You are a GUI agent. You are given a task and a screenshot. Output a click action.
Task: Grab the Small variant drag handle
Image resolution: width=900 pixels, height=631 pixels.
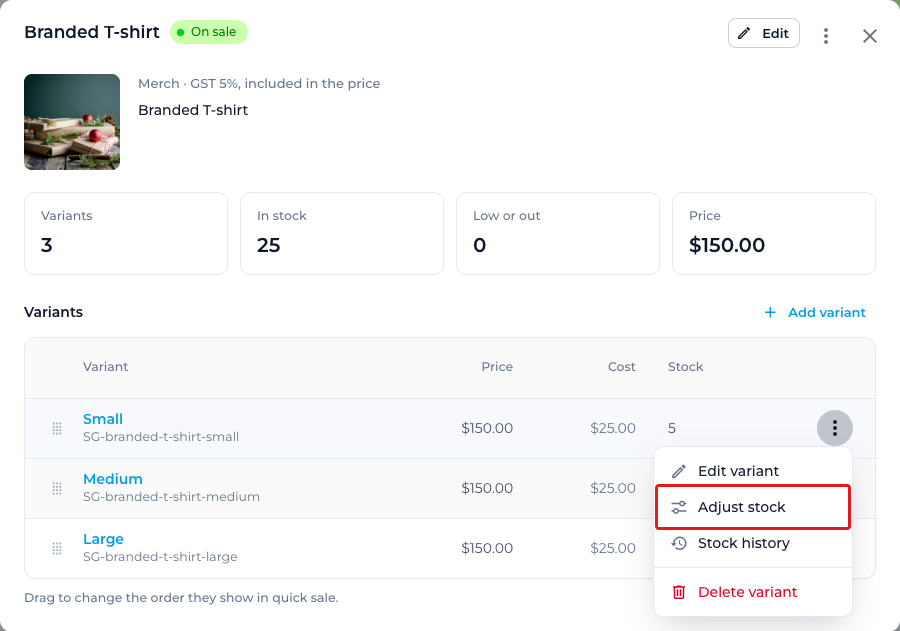(x=57, y=428)
